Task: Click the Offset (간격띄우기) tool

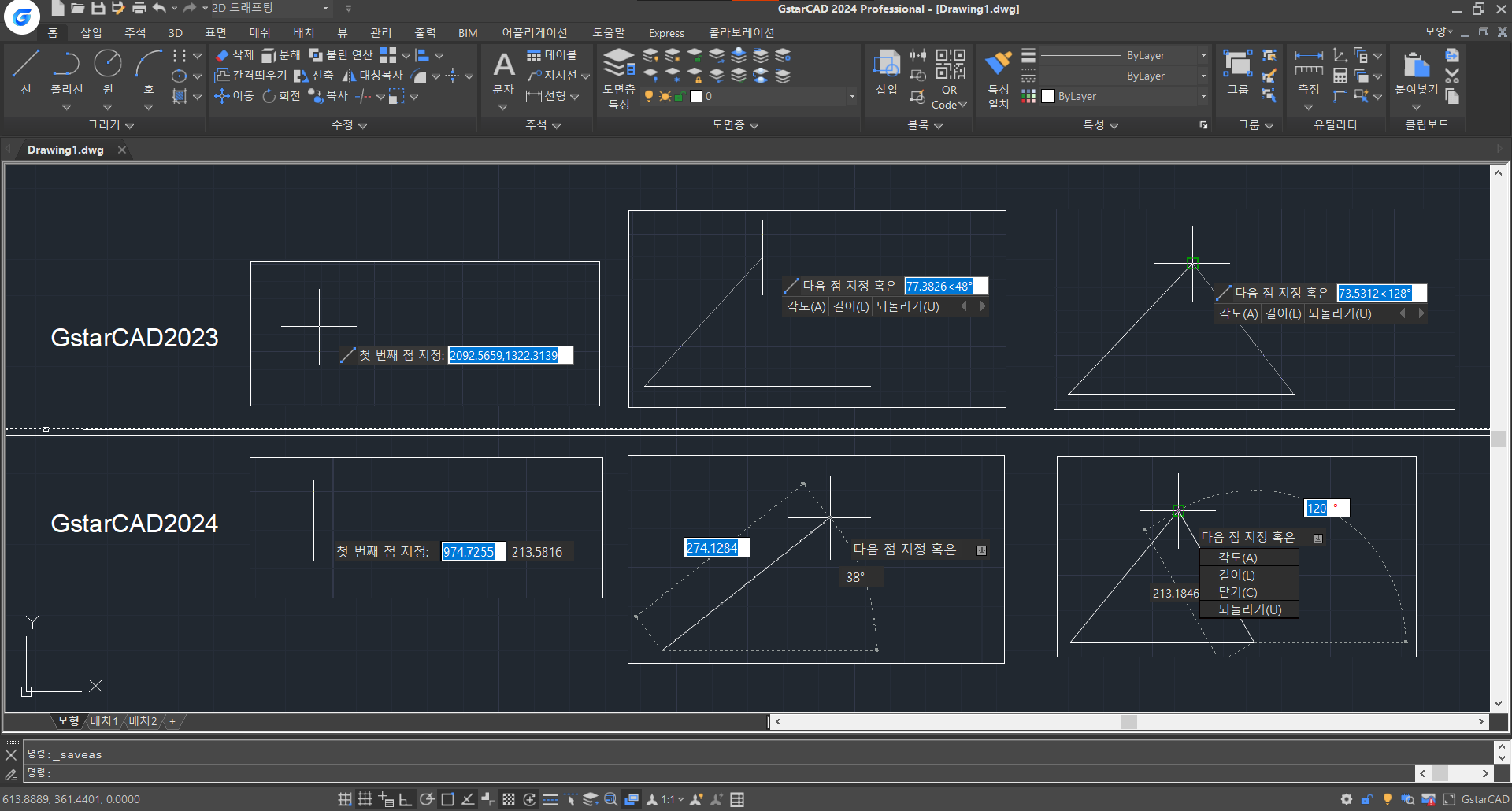Action: (x=251, y=75)
